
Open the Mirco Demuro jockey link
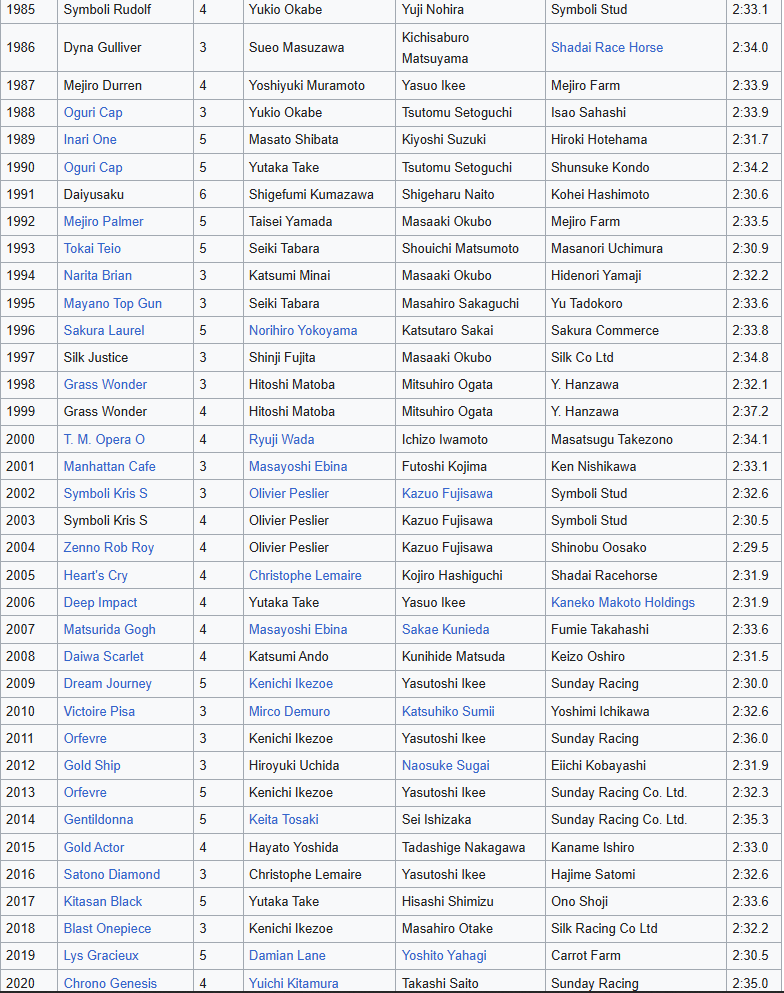pos(289,712)
